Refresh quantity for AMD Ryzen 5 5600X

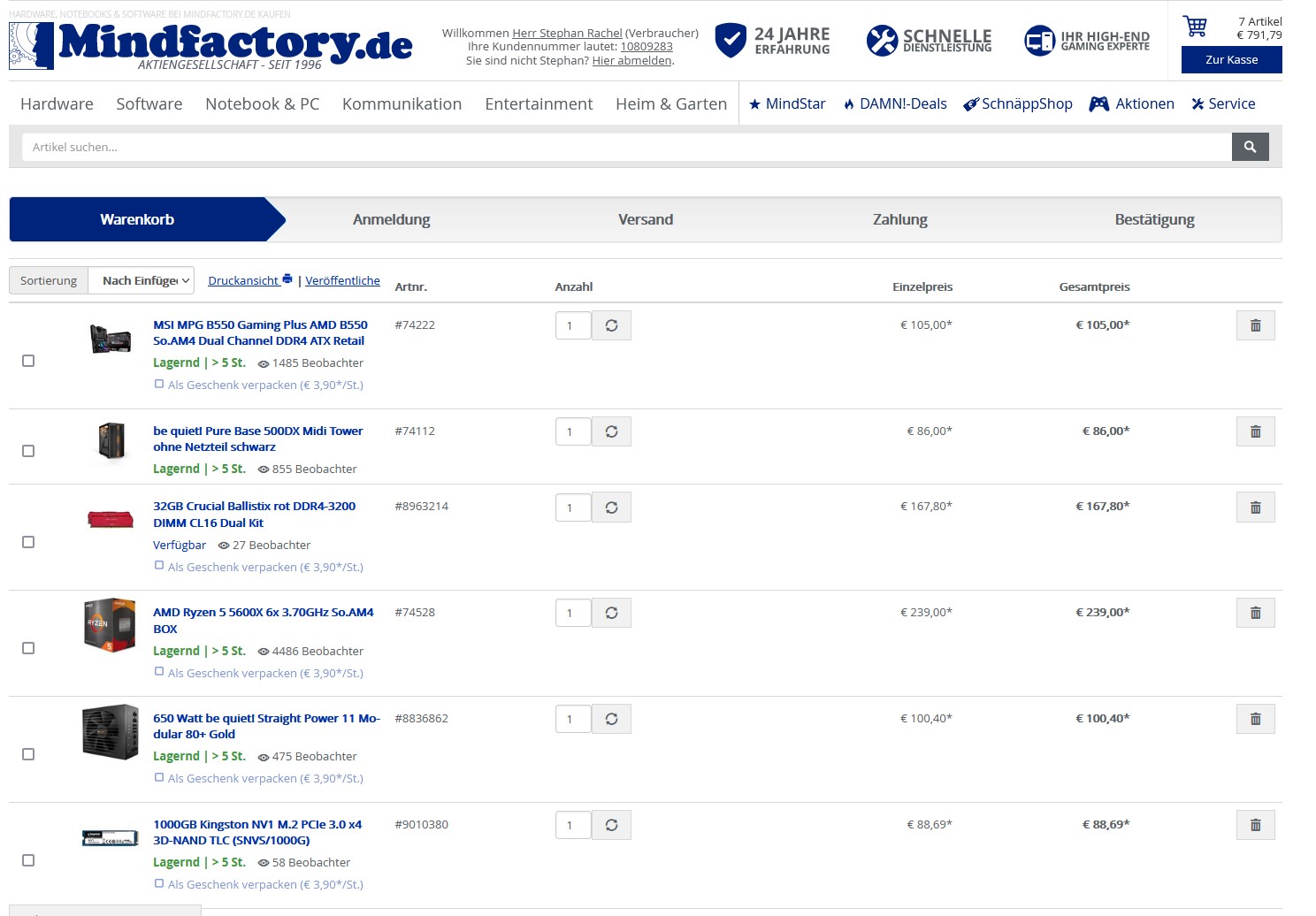(611, 613)
